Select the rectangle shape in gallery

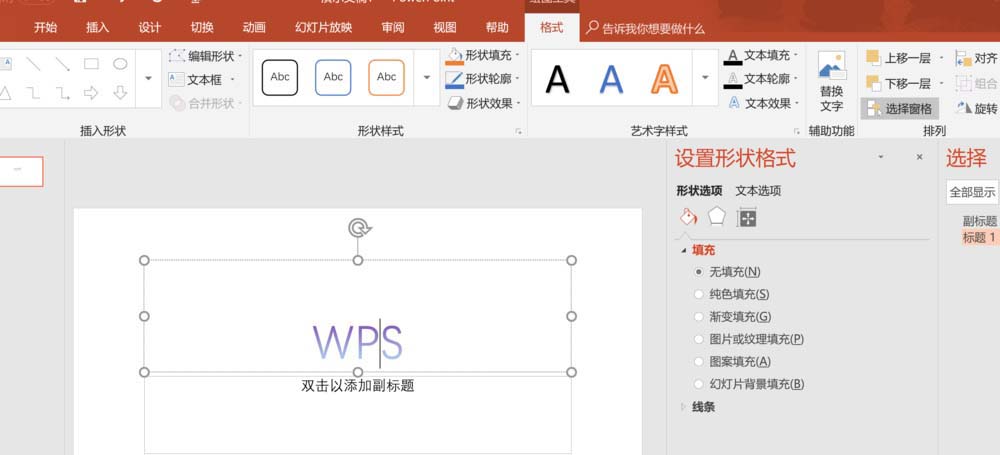tap(91, 64)
